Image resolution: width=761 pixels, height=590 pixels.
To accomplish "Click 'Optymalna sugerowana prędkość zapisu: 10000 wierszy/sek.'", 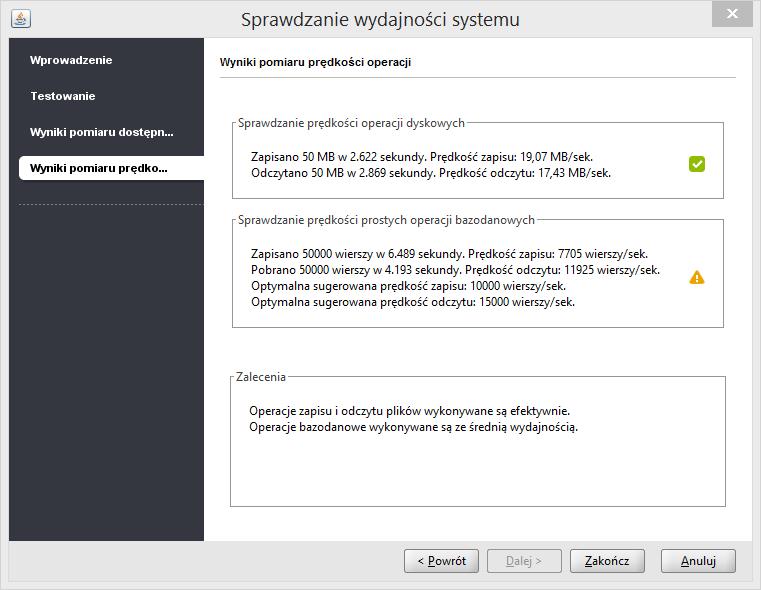I will click(409, 286).
